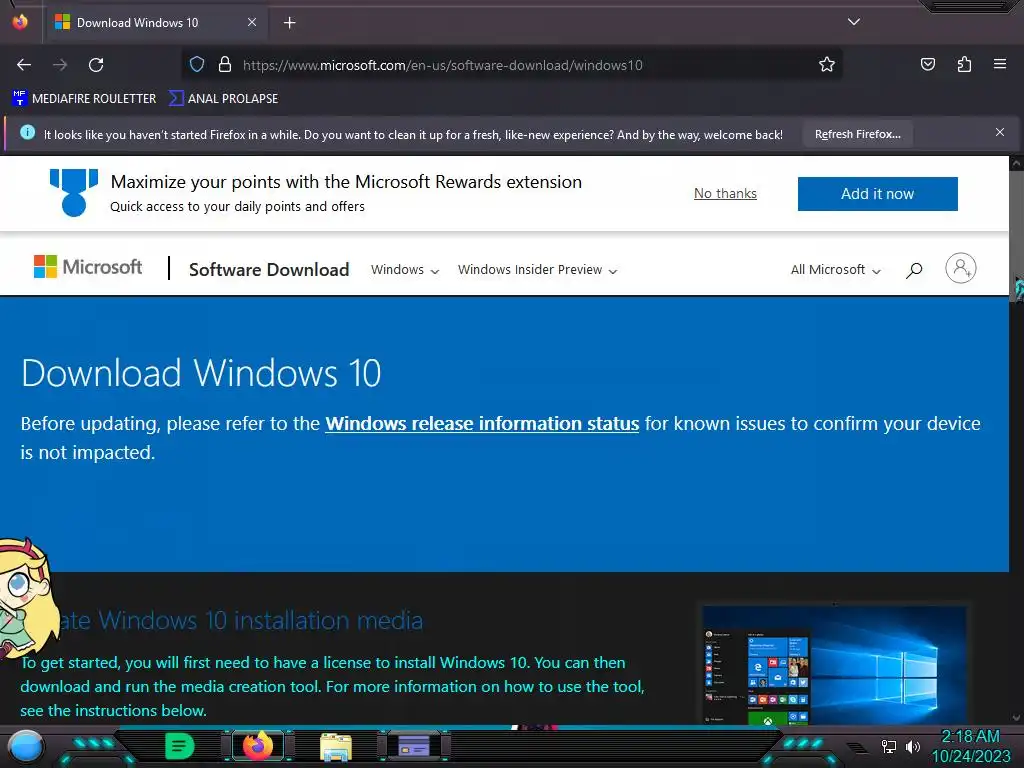Open the tracking protection shield
The width and height of the screenshot is (1024, 768).
197,64
